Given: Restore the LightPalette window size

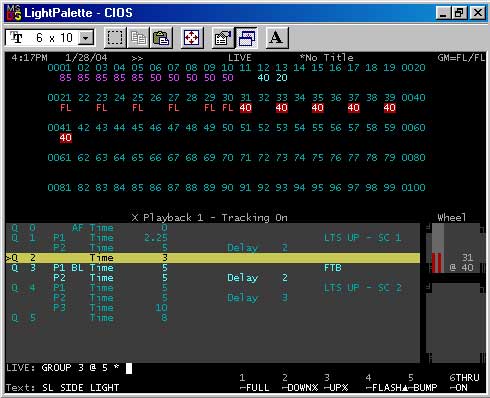Looking at the screenshot, I should click(459, 13).
